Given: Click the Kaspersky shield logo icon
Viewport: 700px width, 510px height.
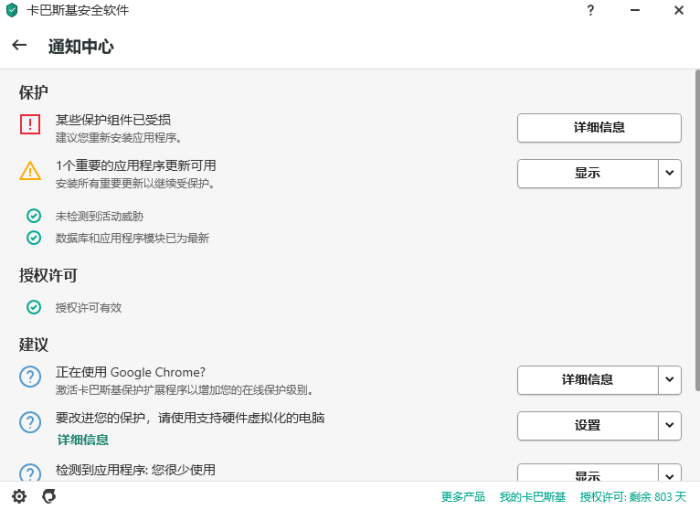Looking at the screenshot, I should coord(12,10).
